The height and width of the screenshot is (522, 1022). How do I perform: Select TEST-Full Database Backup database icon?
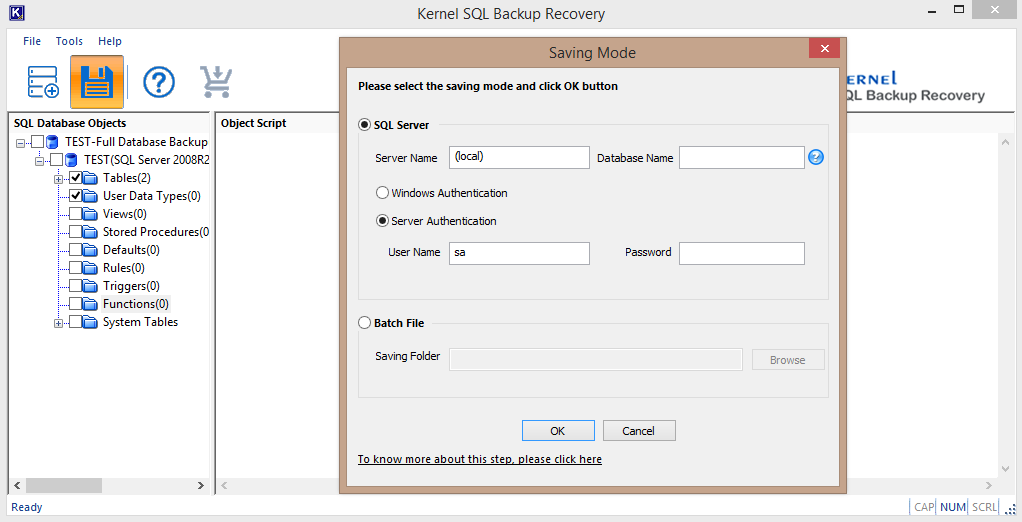tap(53, 141)
